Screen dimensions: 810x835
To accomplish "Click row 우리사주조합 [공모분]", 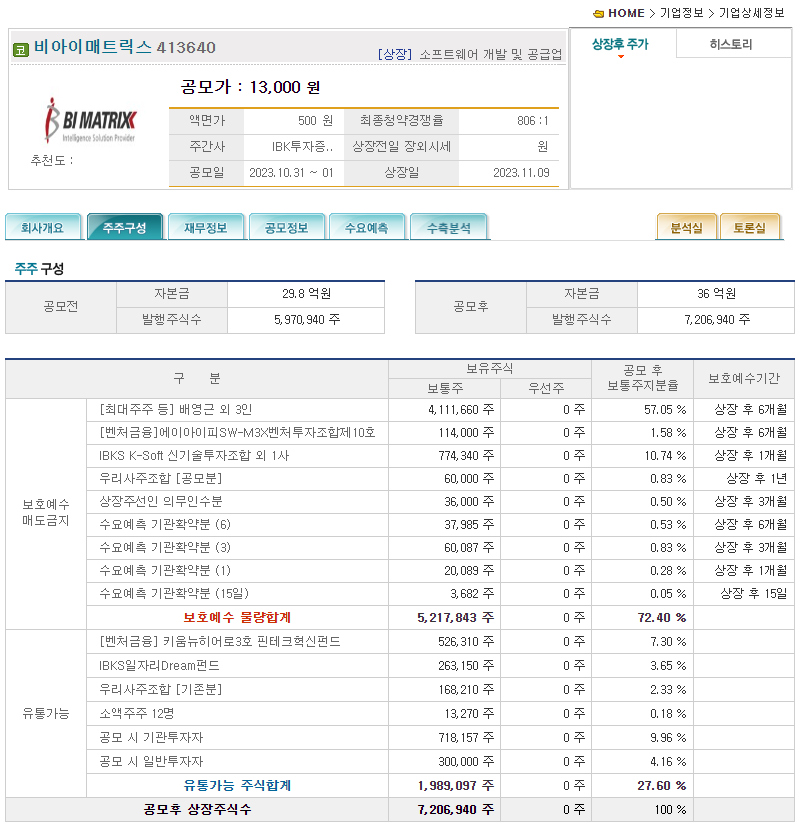I will point(160,478).
